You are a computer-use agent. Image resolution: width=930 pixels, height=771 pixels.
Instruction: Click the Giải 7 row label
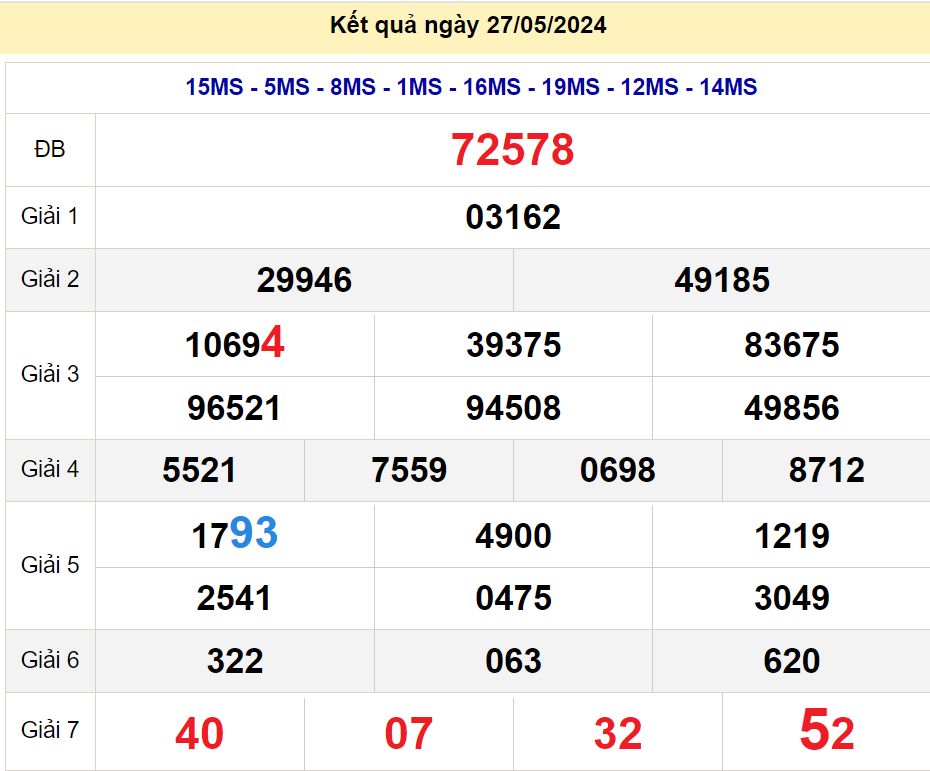pos(49,731)
